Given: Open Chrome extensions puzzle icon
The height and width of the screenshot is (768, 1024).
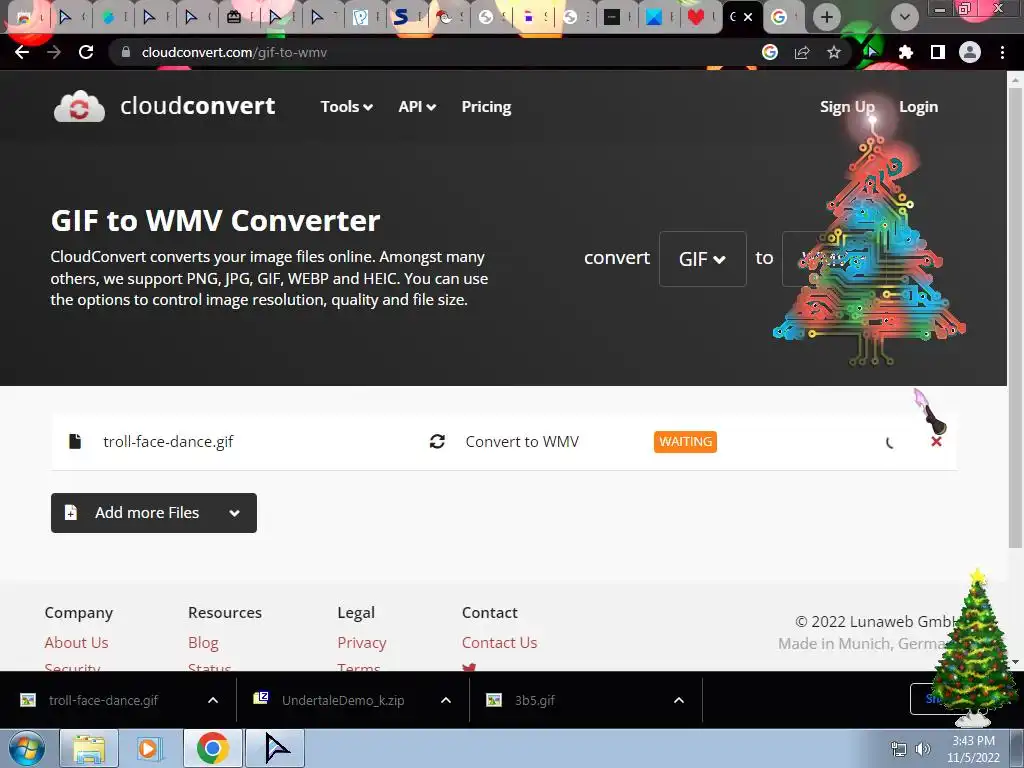Looking at the screenshot, I should point(905,52).
